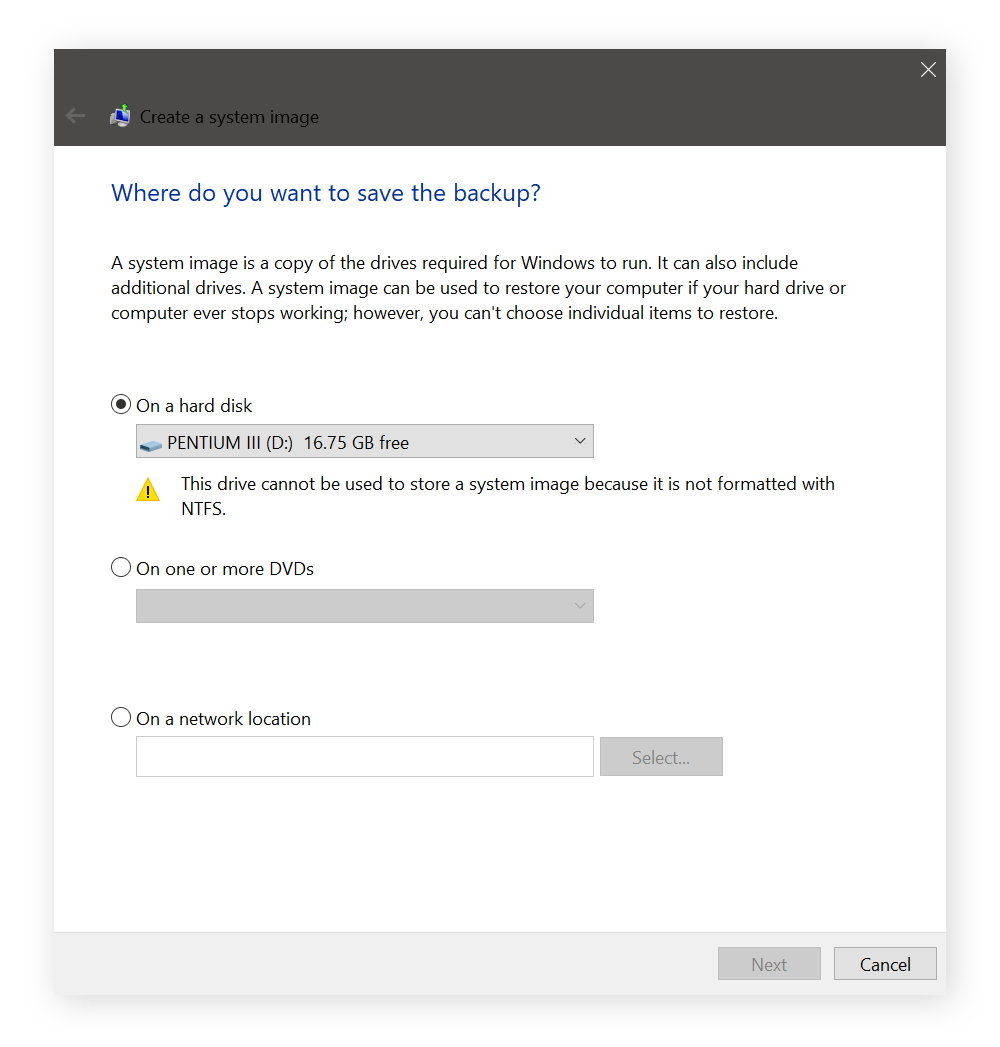Click the chevron arrow of the hard disk dropdown
1000x1047 pixels.
[x=580, y=441]
